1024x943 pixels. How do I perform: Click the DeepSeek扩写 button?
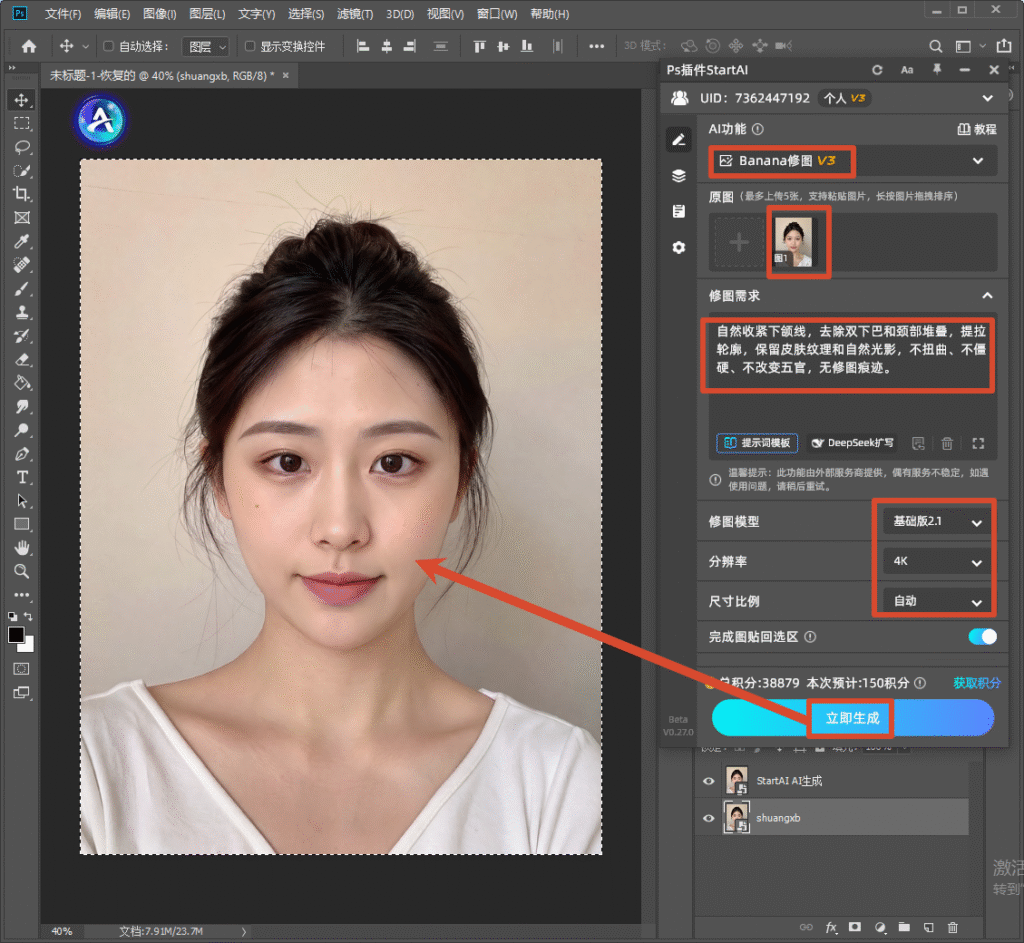852,443
